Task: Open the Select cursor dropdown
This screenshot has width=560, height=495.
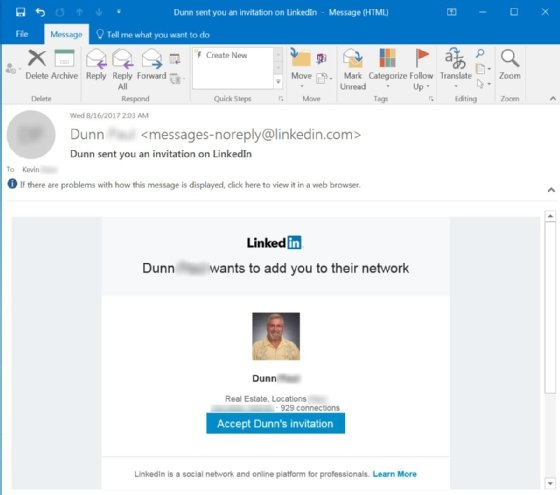Action: coord(483,84)
